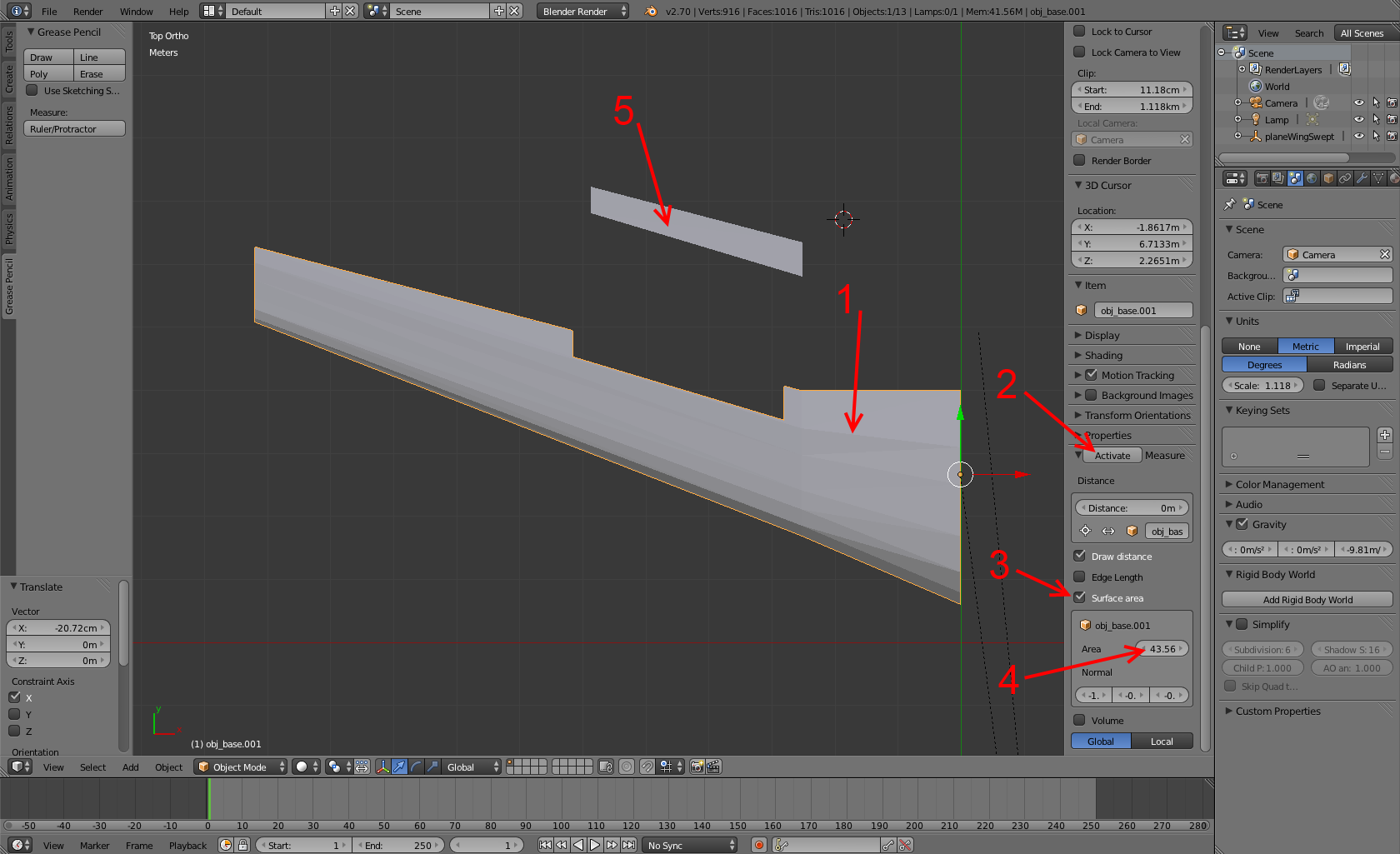Image resolution: width=1400 pixels, height=854 pixels.
Task: Uncheck the Surface area checkbox
Action: (x=1080, y=597)
